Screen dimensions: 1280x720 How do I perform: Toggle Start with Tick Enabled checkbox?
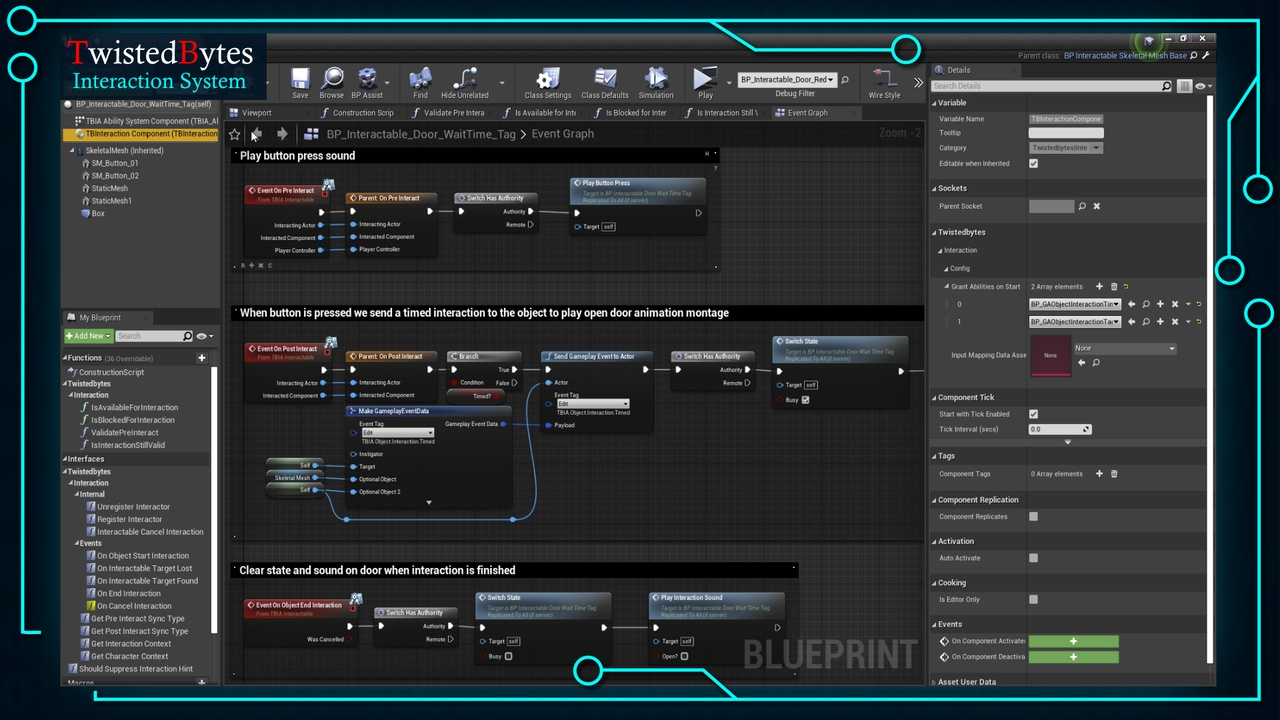coord(1033,414)
